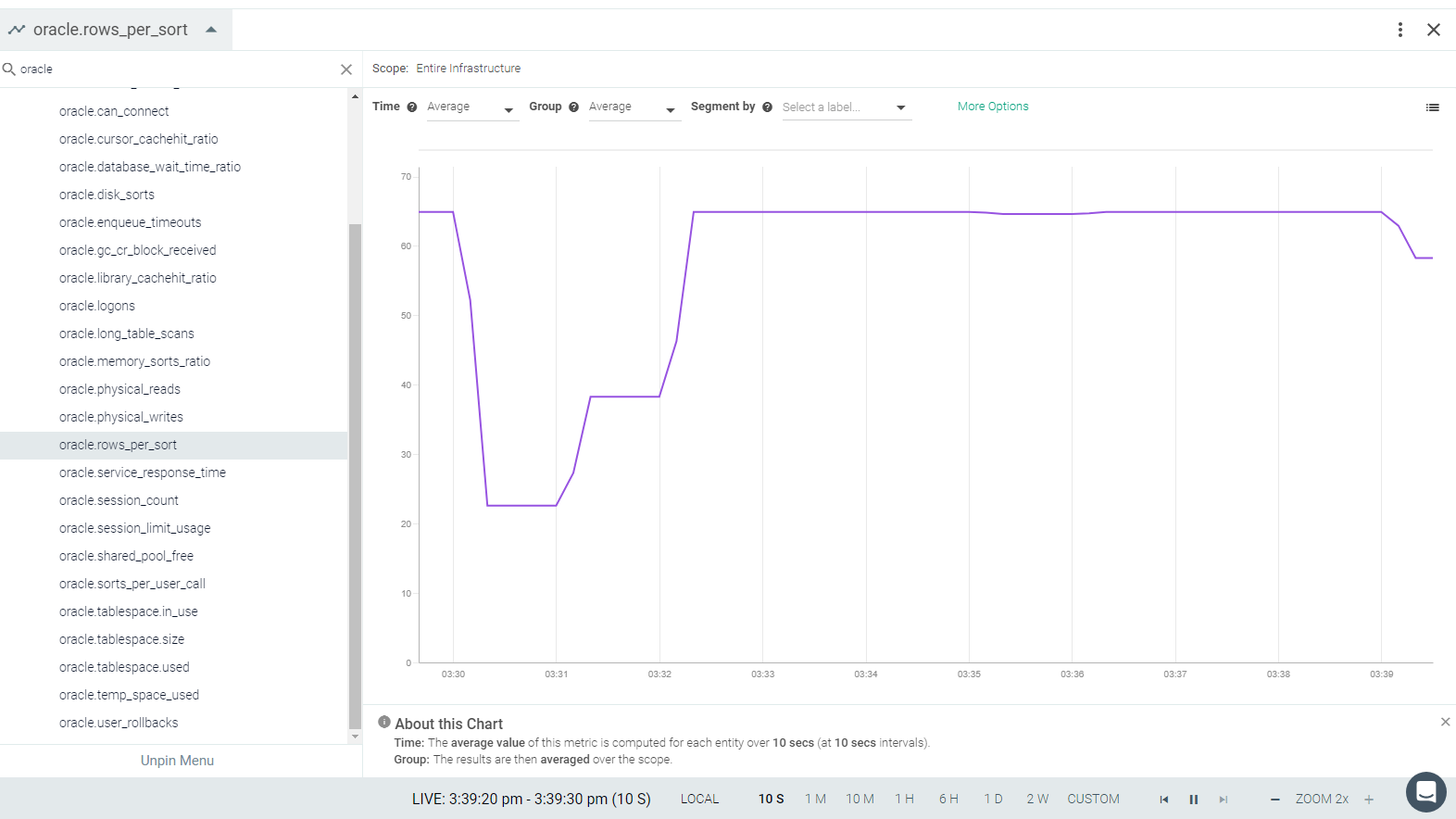The image size is (1456, 819).
Task: Select the 10 M time range
Action: (860, 799)
